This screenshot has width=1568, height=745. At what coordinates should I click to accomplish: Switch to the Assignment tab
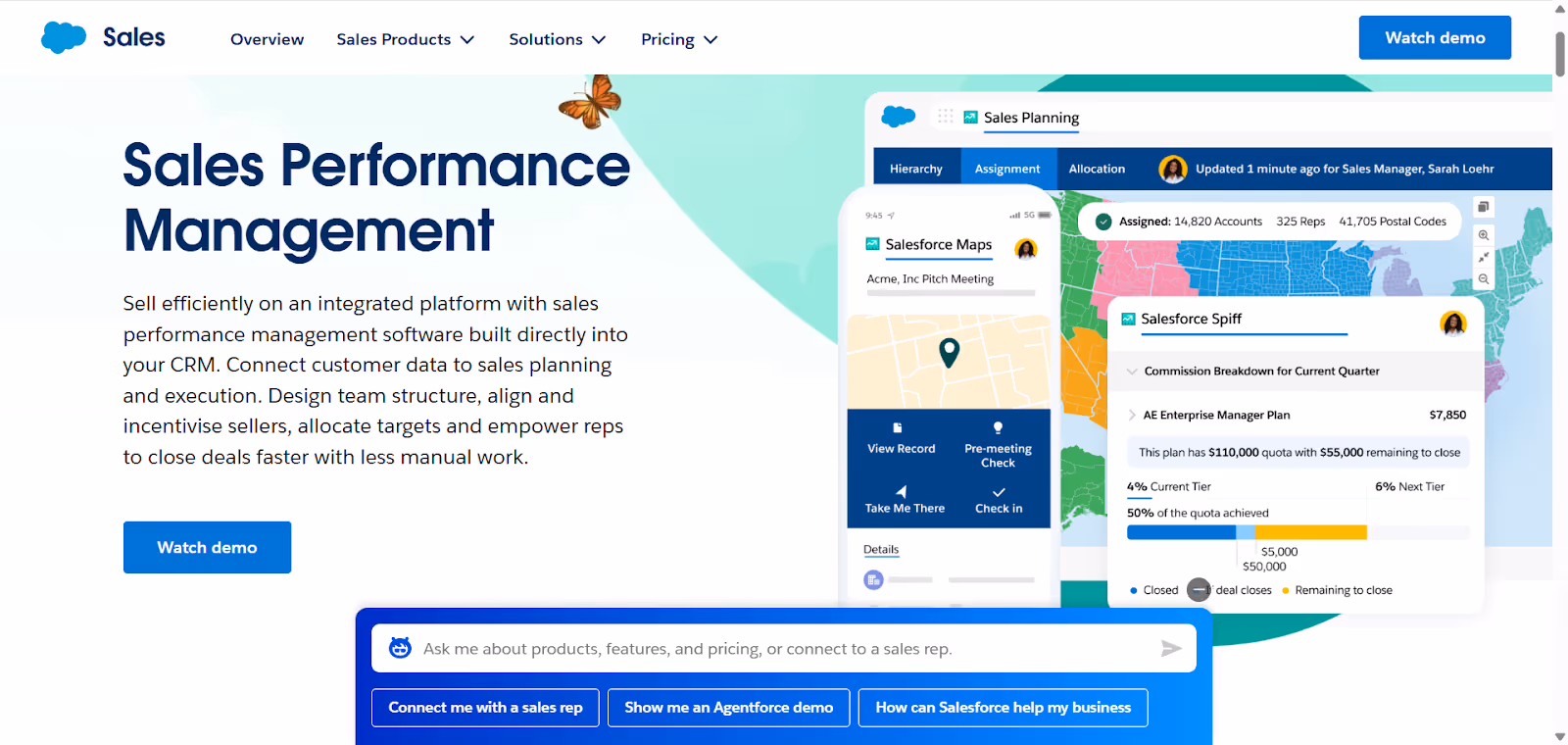[1007, 169]
